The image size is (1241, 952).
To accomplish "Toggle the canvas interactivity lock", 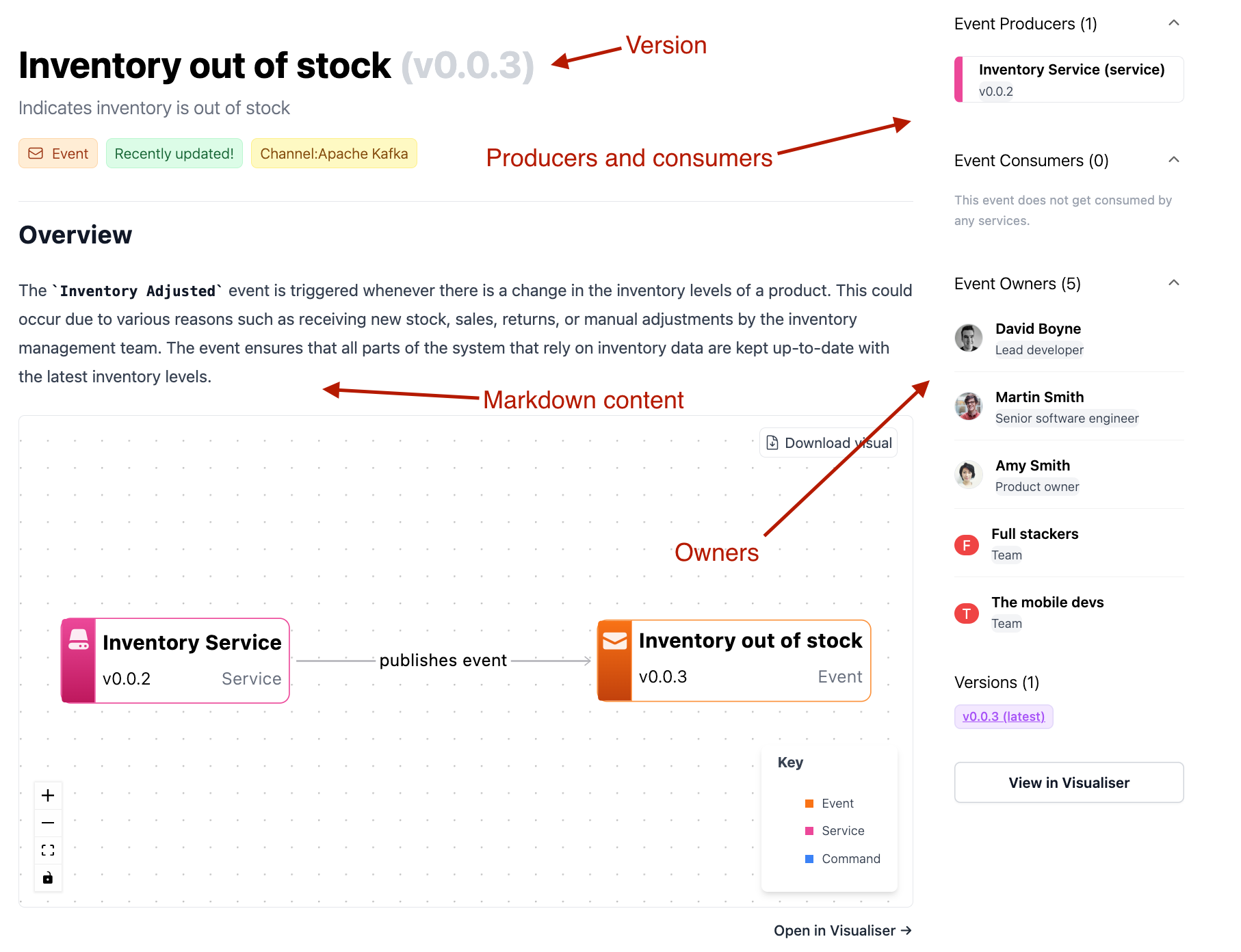I will coord(48,877).
